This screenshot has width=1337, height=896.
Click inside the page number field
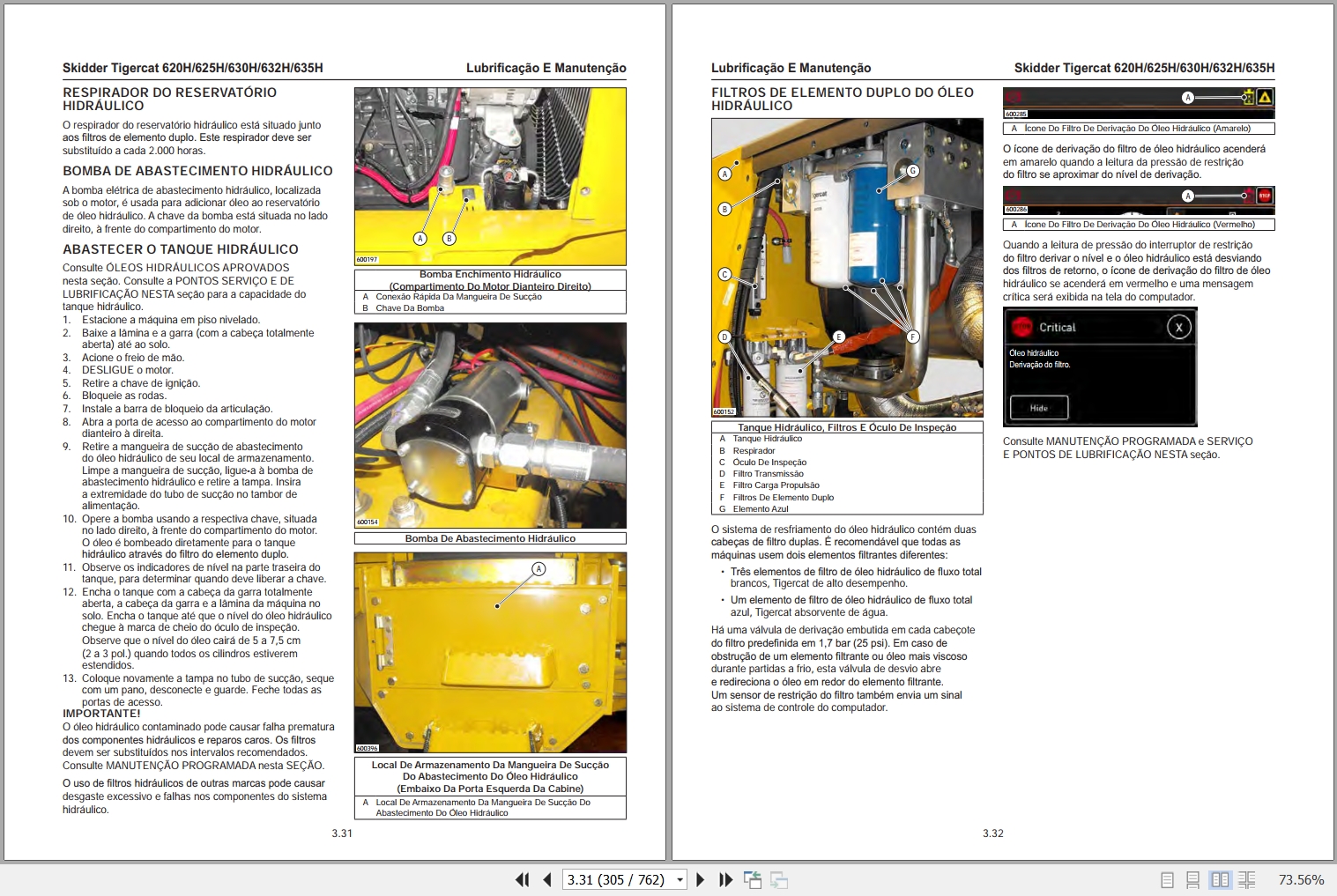[617, 879]
